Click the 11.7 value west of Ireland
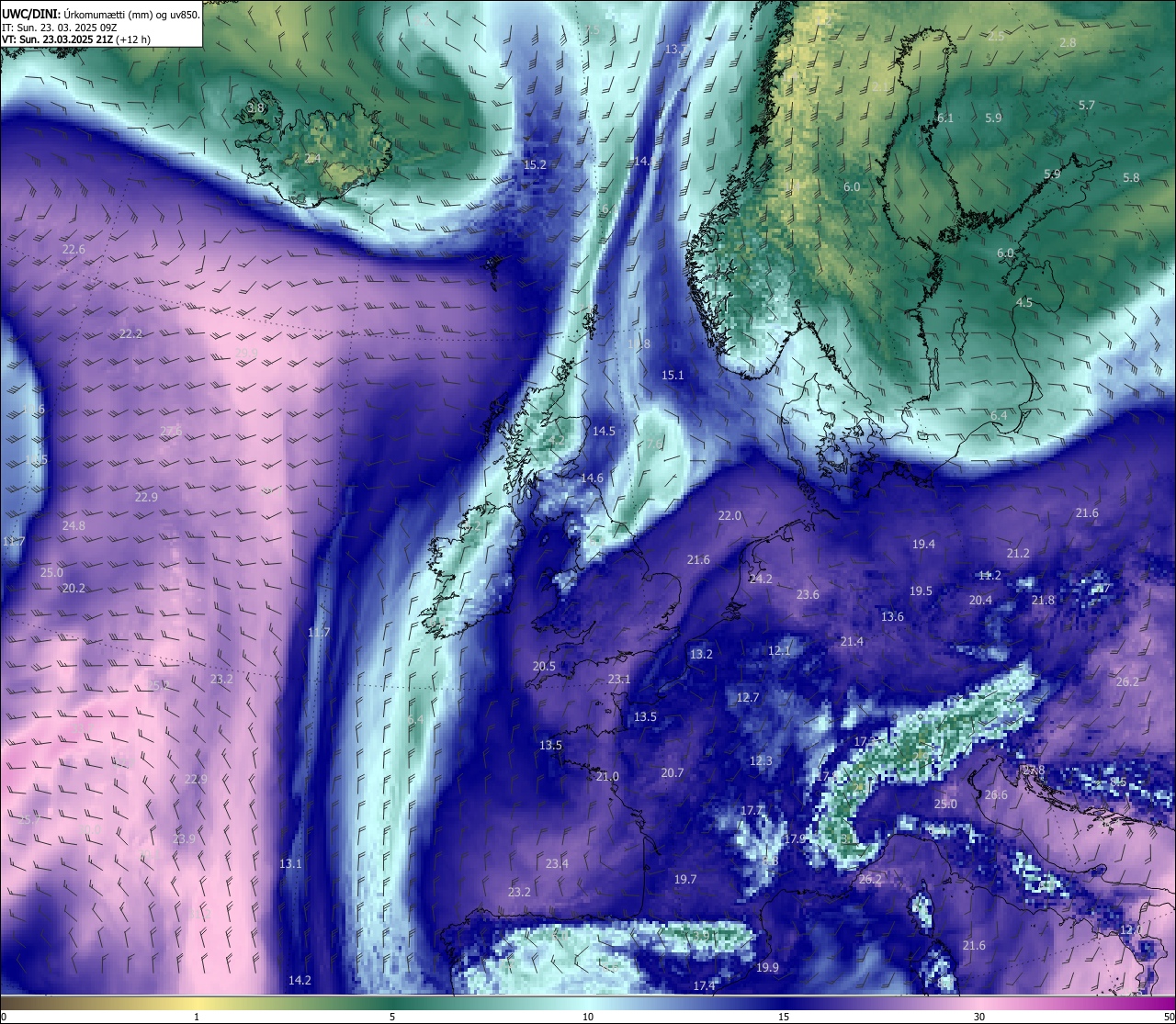 tap(318, 632)
